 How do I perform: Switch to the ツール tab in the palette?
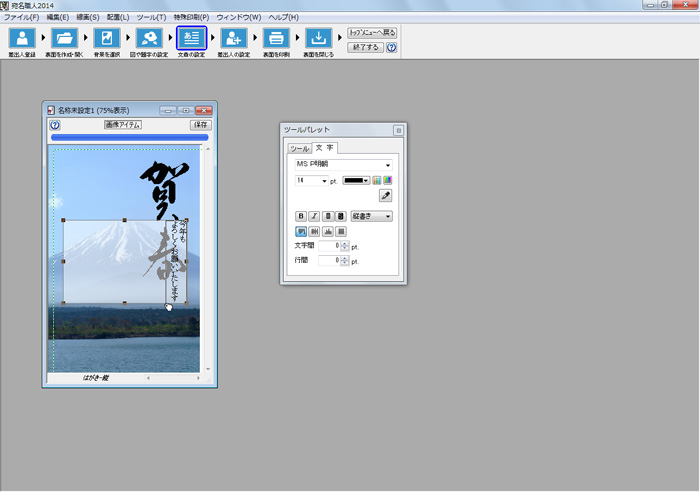click(299, 148)
